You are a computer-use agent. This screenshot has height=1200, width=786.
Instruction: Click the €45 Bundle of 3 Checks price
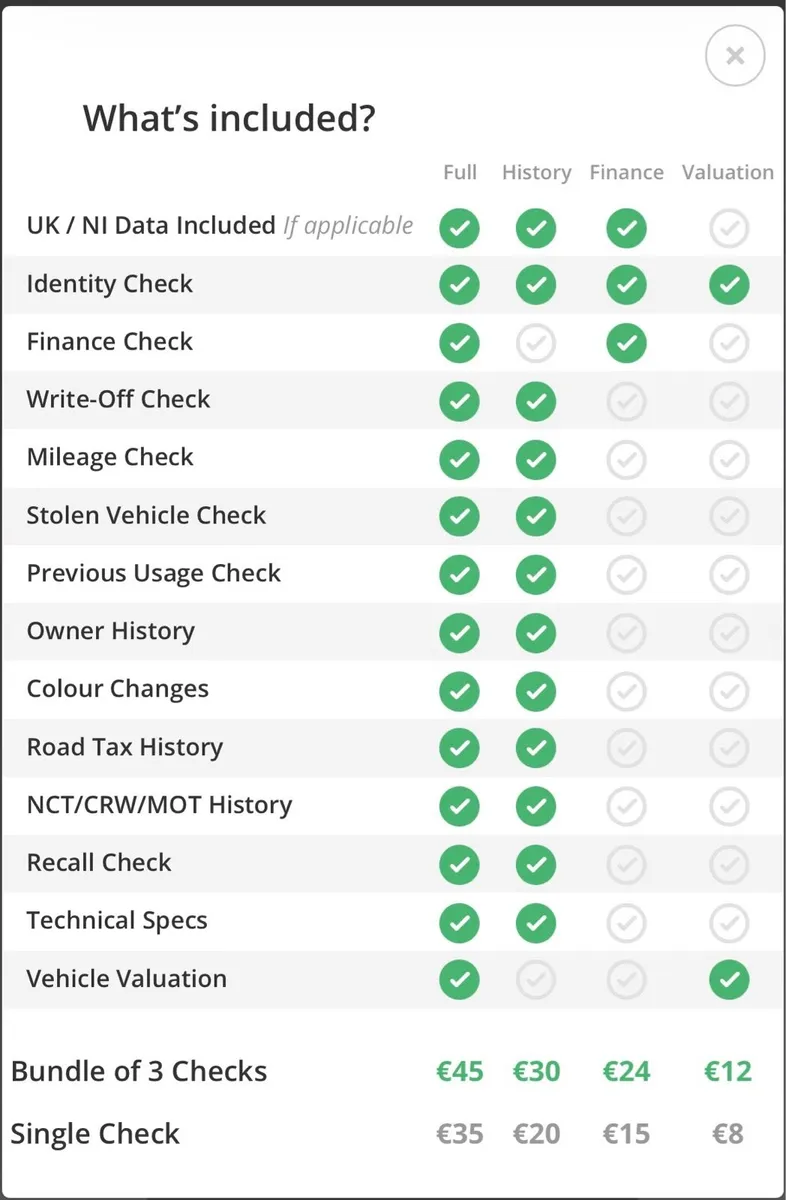pyautogui.click(x=459, y=1071)
